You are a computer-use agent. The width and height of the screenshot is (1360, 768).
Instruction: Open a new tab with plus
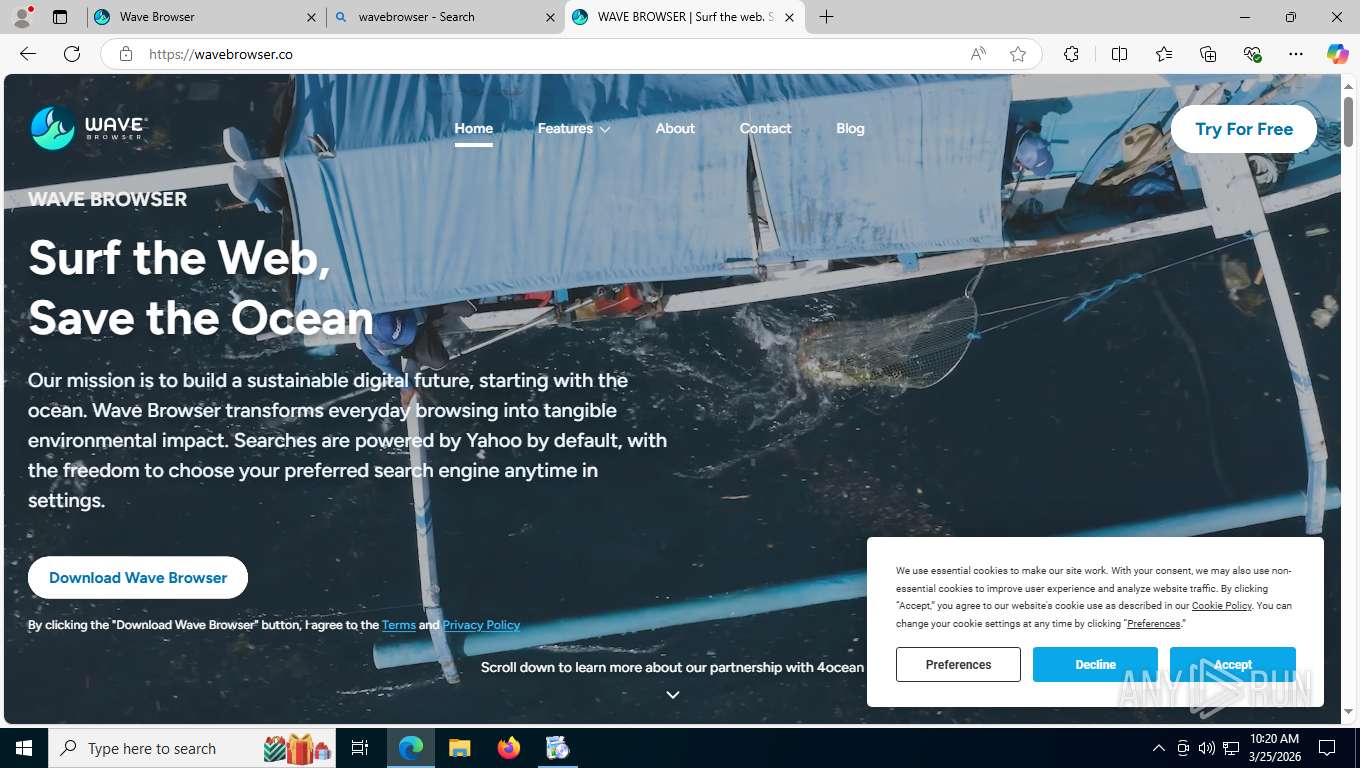click(826, 17)
